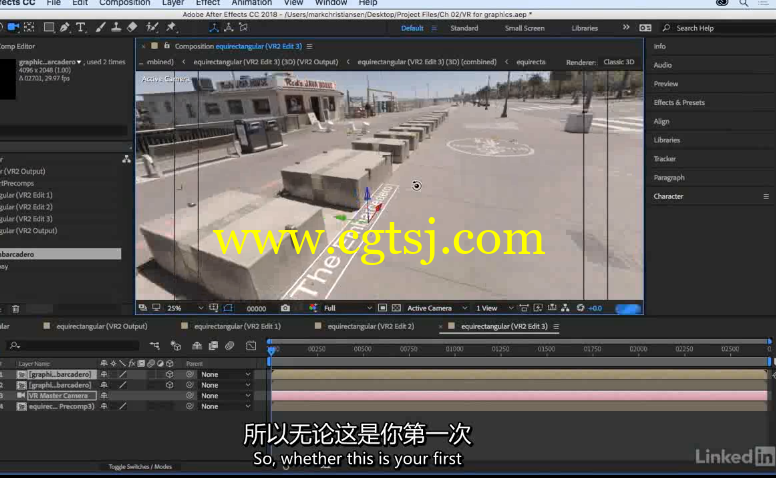This screenshot has width=776, height=478.
Task: Select the Brush tool
Action: 100,27
